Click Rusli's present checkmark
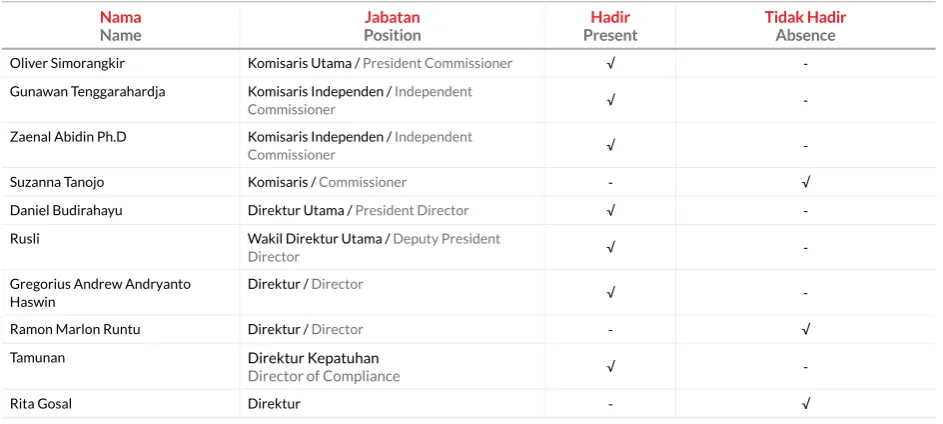 (x=610, y=248)
